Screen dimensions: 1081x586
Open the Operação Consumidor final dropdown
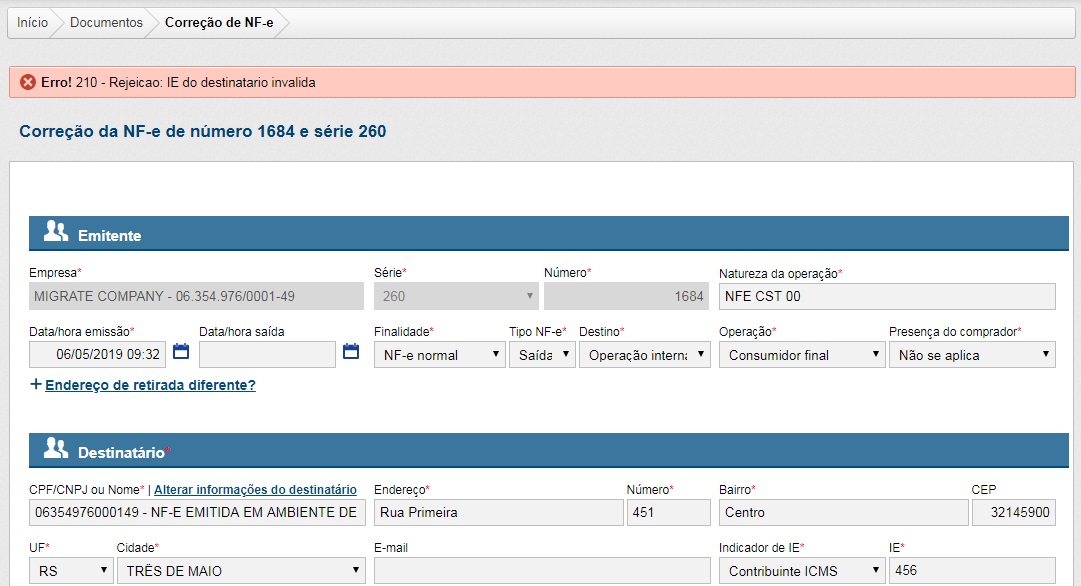pyautogui.click(x=802, y=355)
